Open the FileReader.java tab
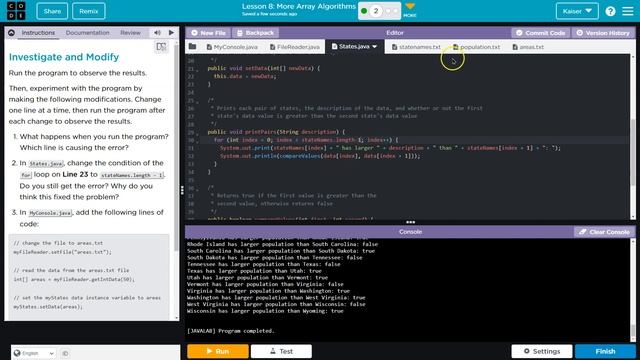 (295, 47)
